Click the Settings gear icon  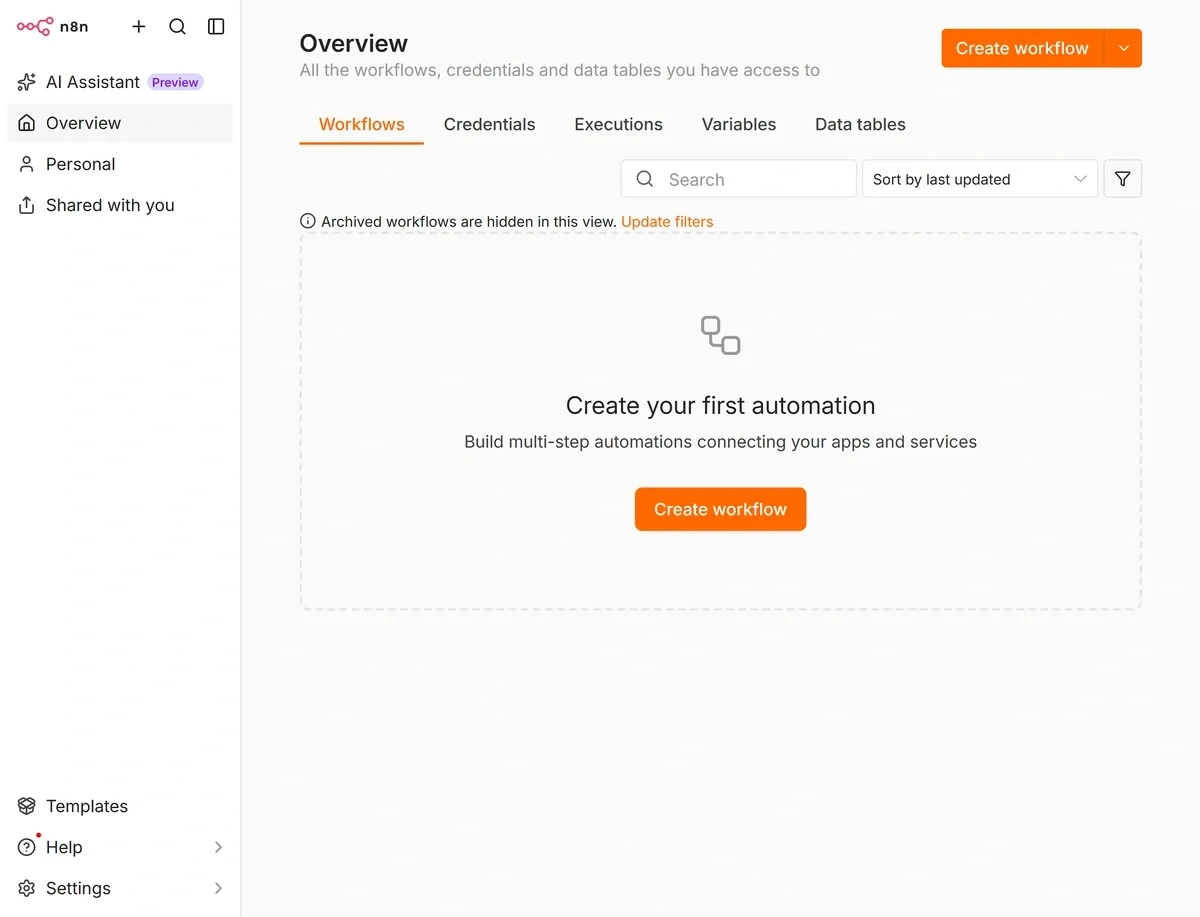pyautogui.click(x=27, y=888)
